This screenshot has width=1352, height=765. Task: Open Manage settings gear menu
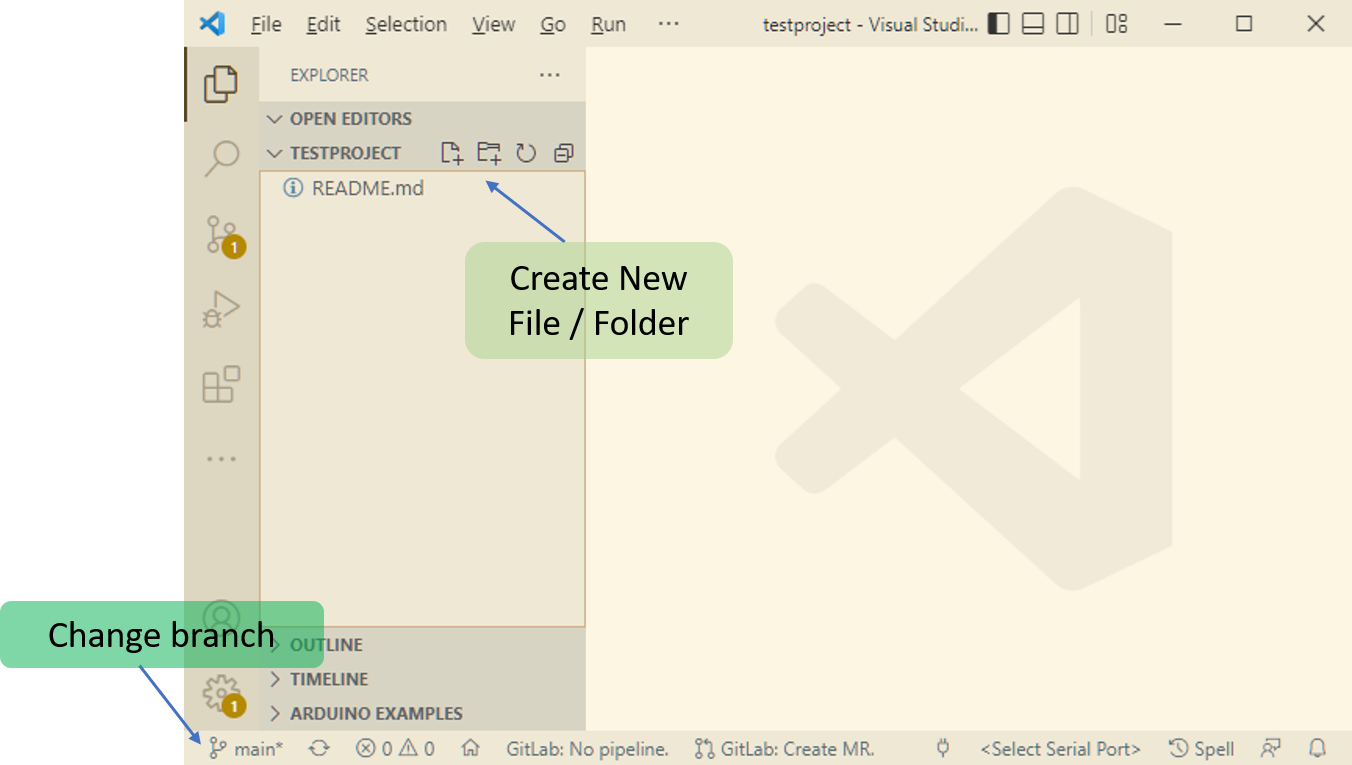click(x=221, y=693)
